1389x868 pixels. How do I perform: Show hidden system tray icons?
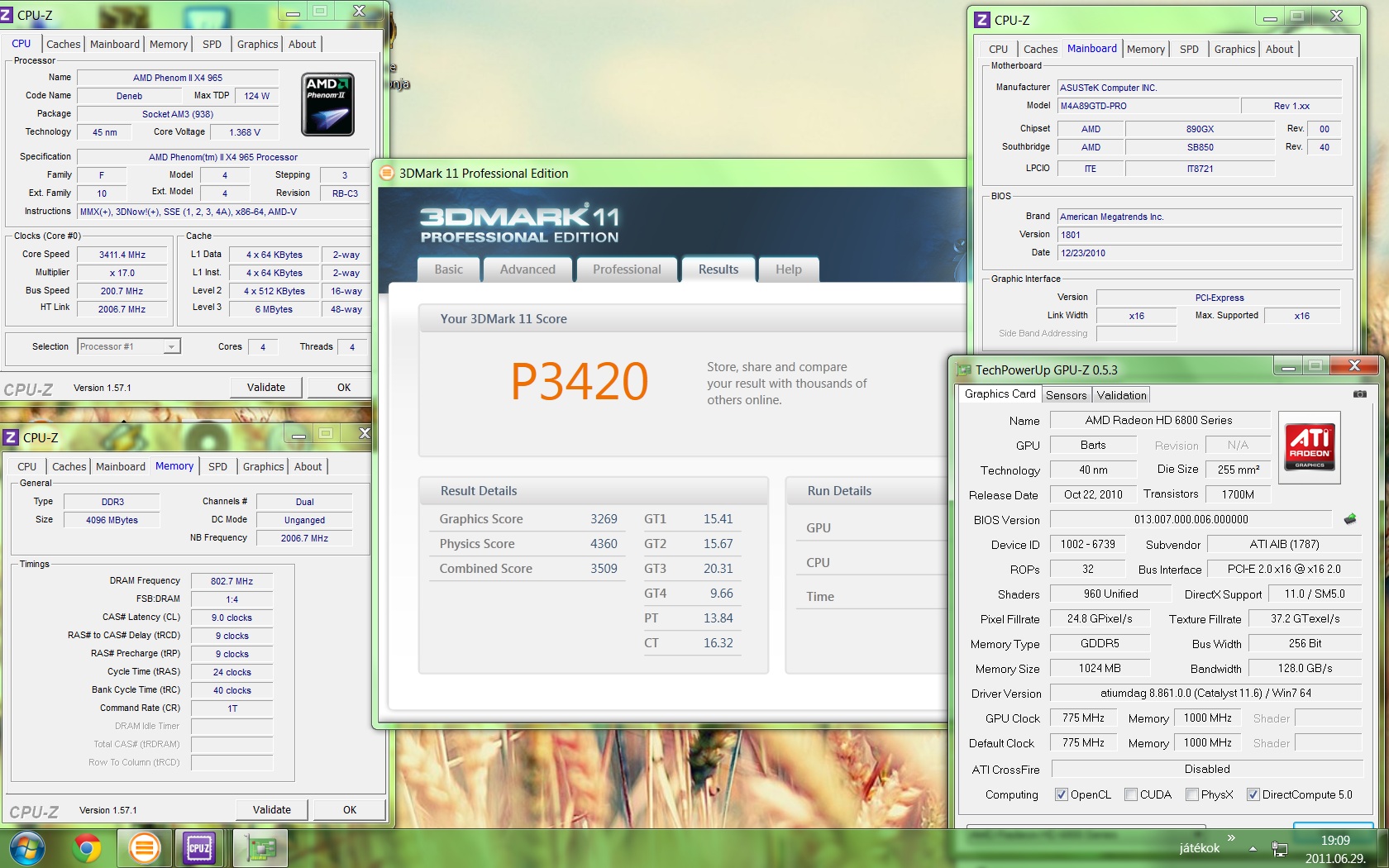coord(1253,849)
